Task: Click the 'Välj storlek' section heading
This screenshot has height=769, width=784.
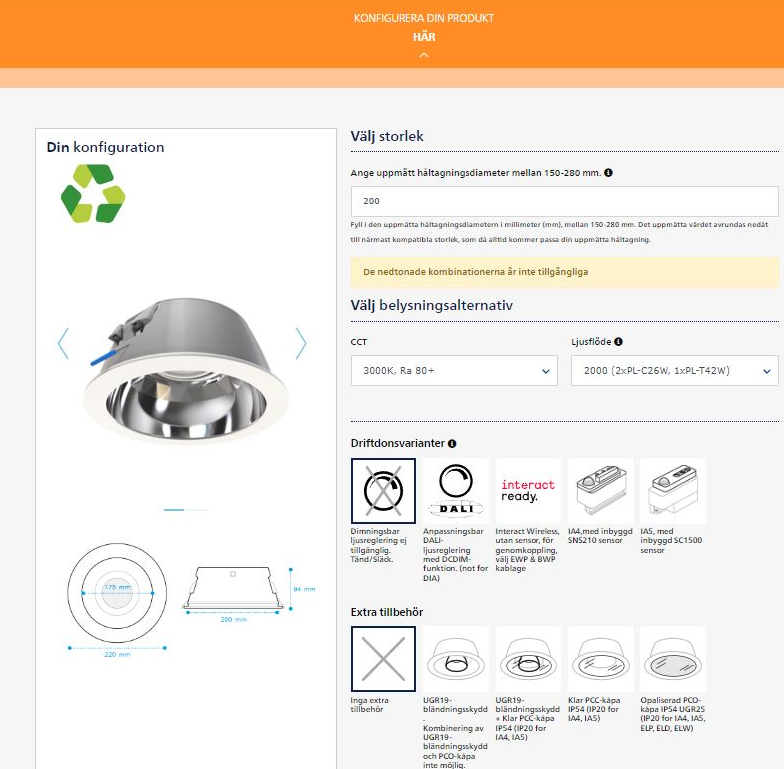Action: click(387, 136)
